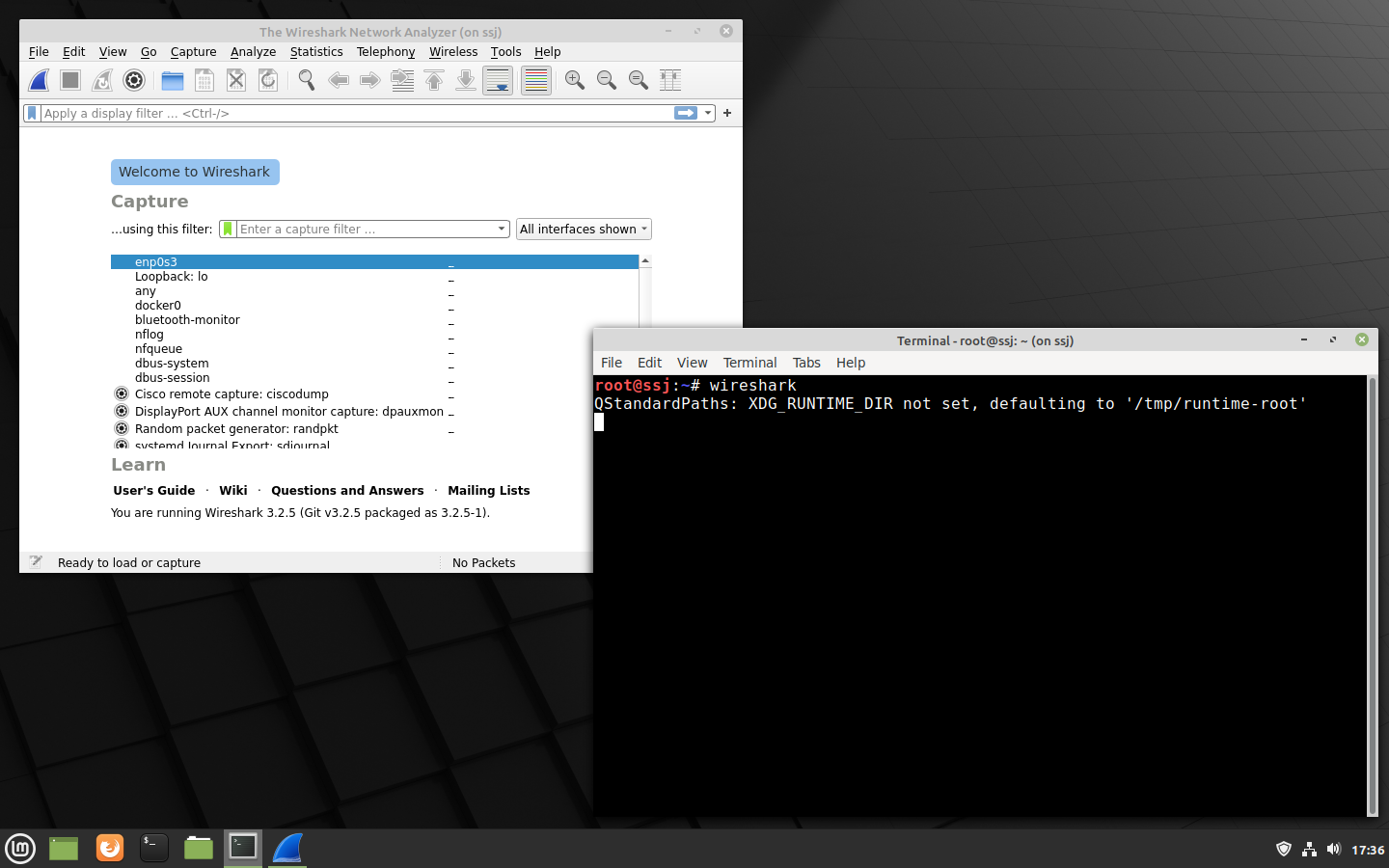Expand the capture filter combo box
1389x868 pixels.
[501, 229]
